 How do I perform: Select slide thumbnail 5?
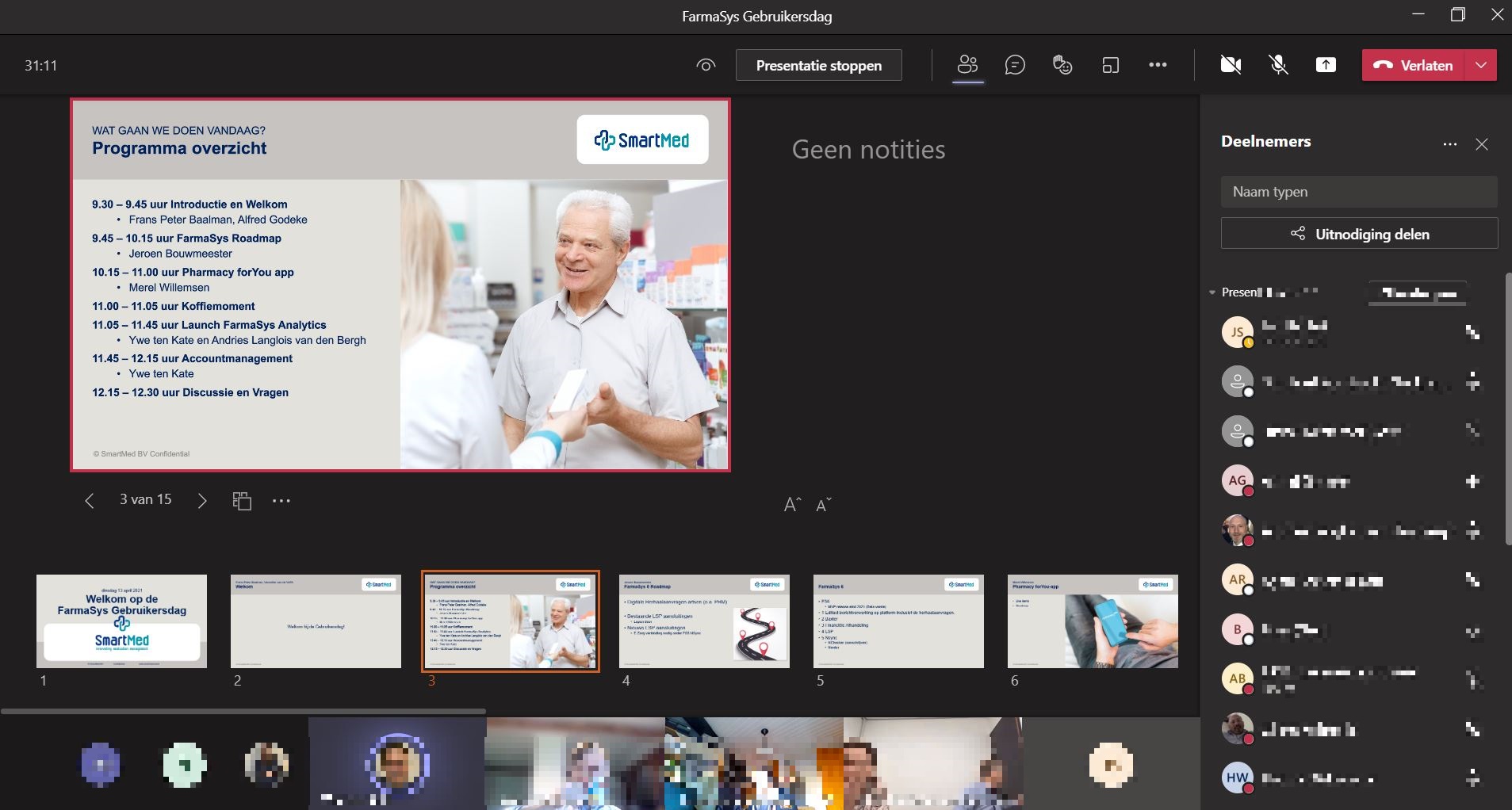click(898, 621)
